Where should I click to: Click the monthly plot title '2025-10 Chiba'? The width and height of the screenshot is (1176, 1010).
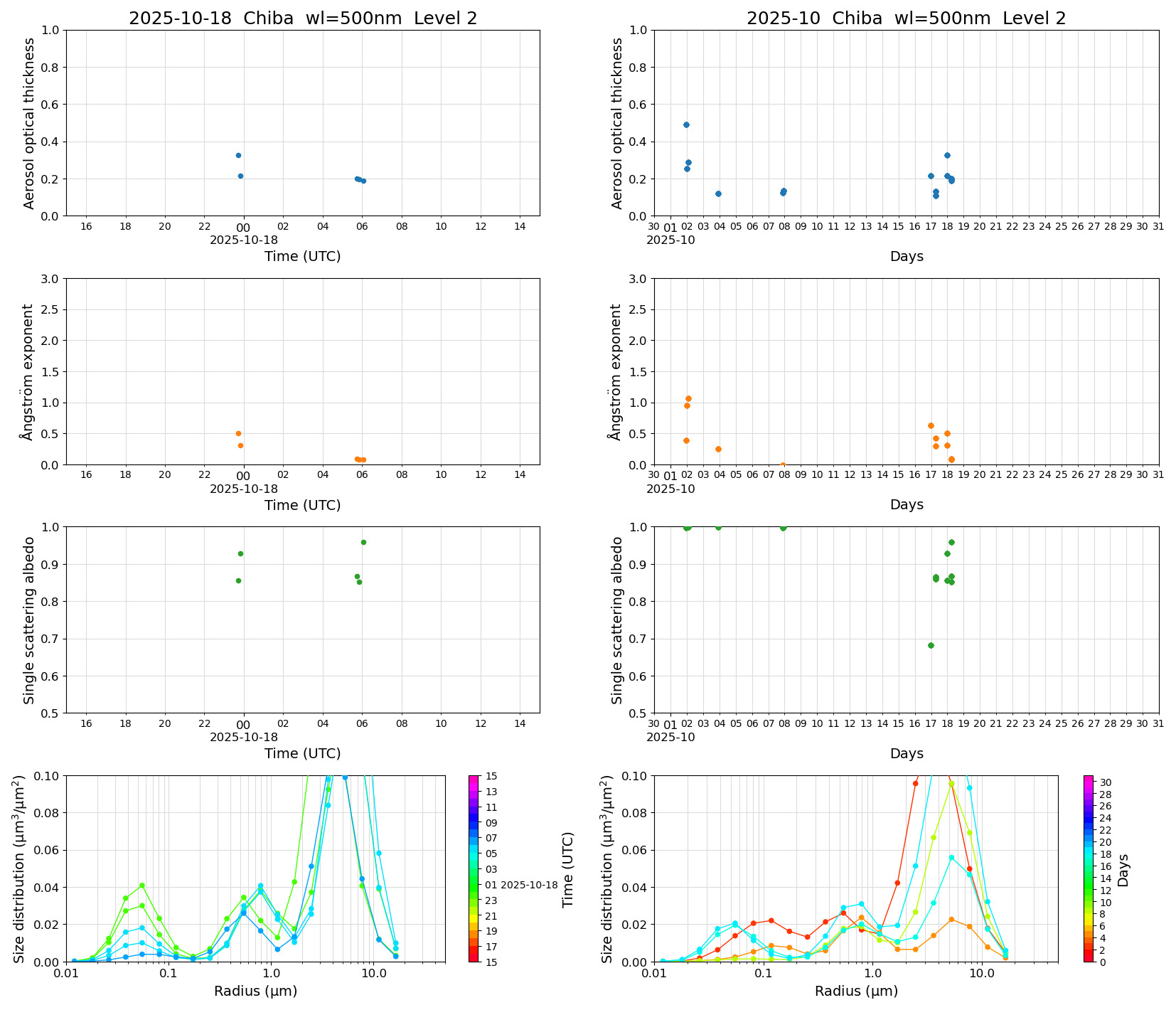click(906, 18)
